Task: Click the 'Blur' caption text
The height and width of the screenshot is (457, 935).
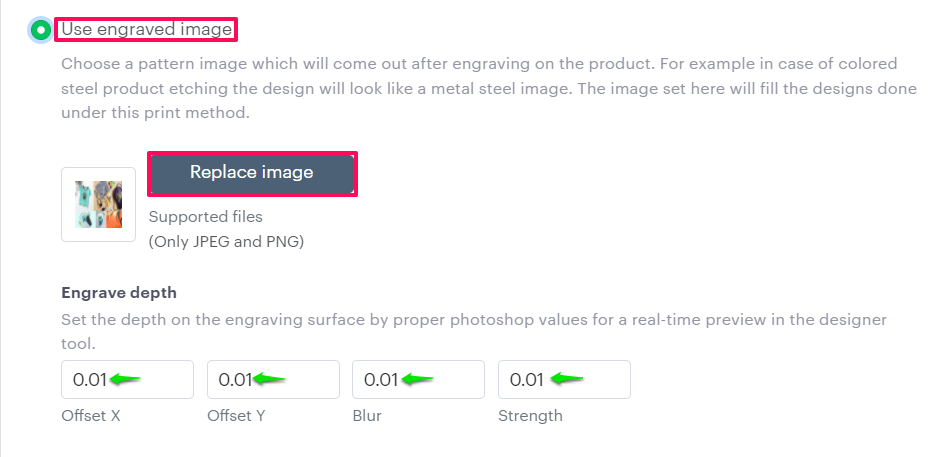Action: (367, 415)
